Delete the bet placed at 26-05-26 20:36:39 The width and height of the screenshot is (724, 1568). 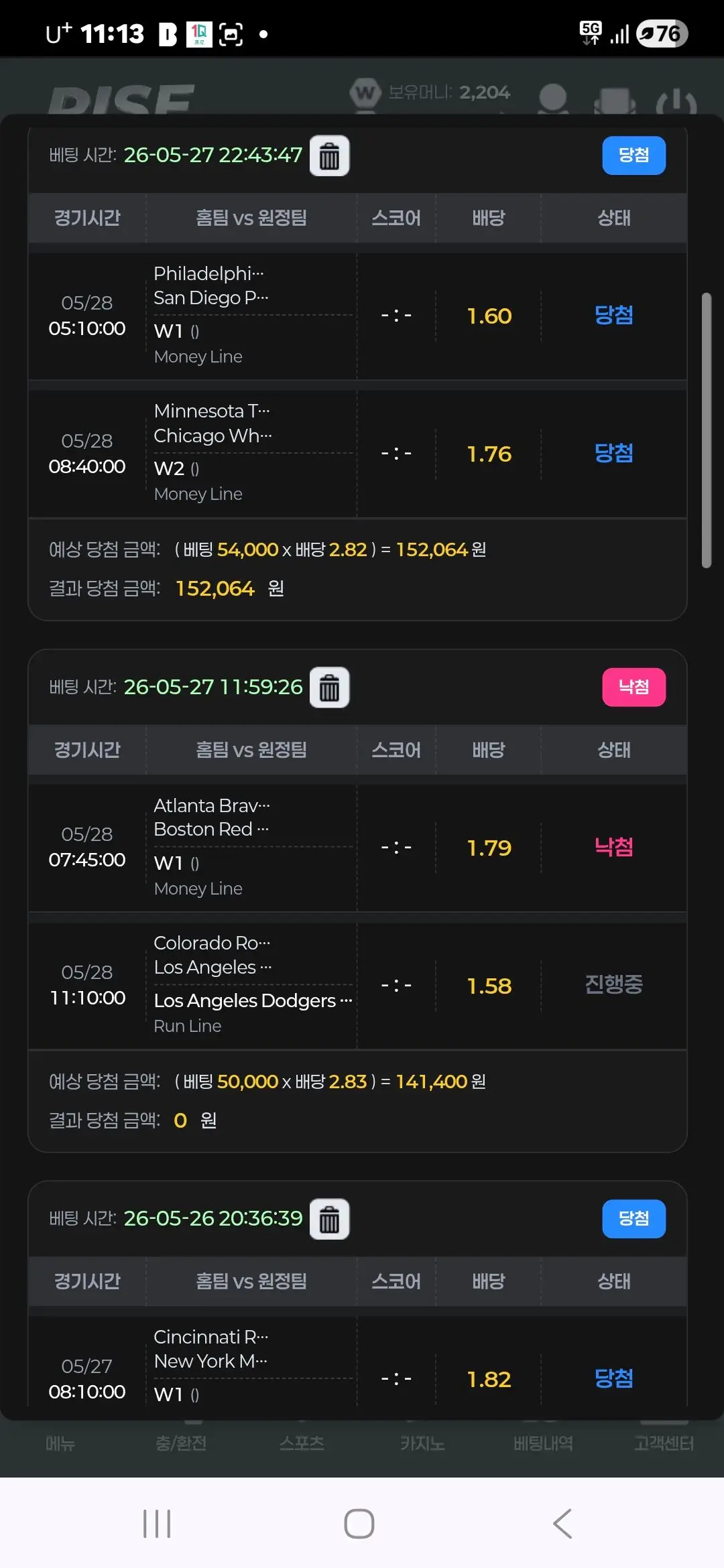[329, 1219]
